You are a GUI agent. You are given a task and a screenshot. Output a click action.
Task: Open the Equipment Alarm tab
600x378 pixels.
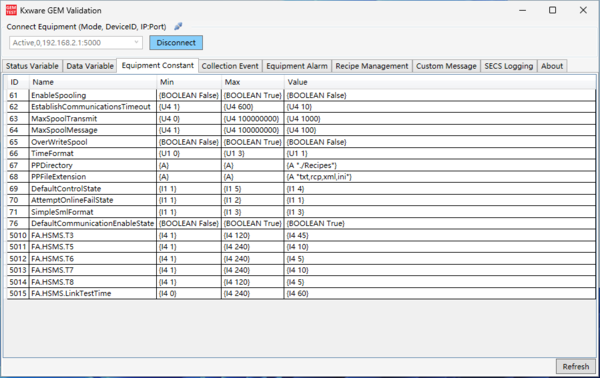coord(297,66)
